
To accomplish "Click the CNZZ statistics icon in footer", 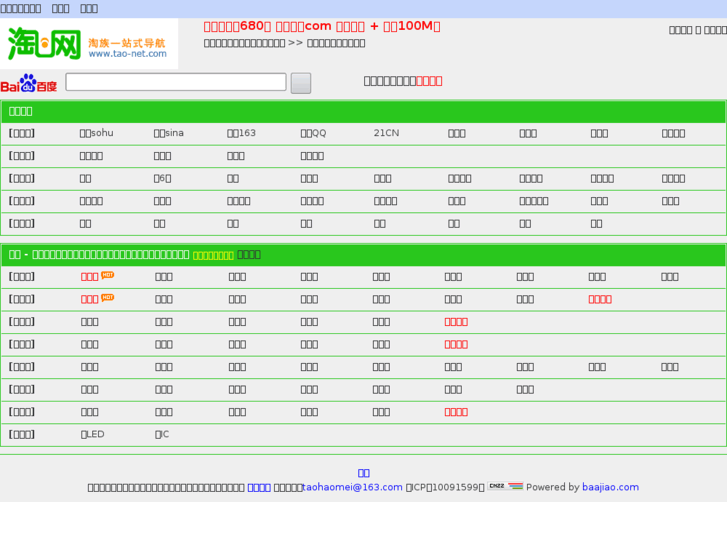I will 496,487.
